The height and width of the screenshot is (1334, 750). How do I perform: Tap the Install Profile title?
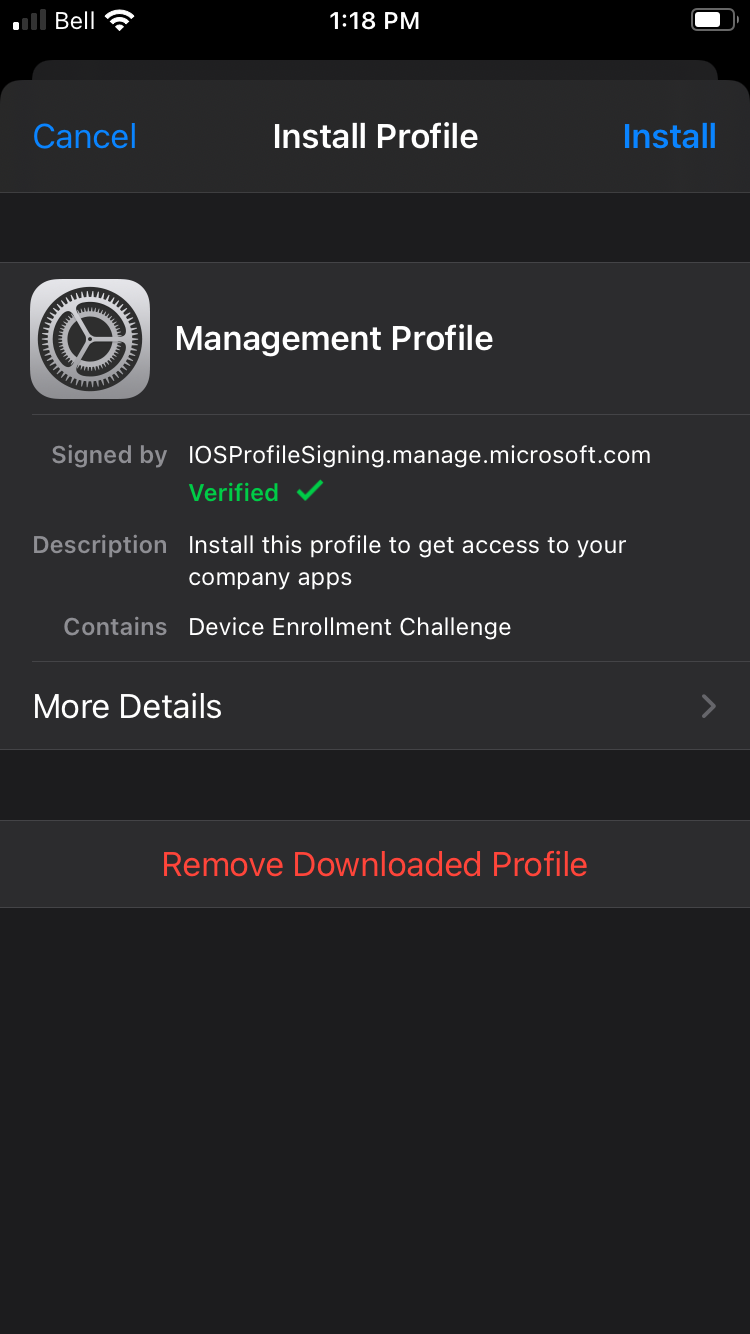click(x=375, y=136)
